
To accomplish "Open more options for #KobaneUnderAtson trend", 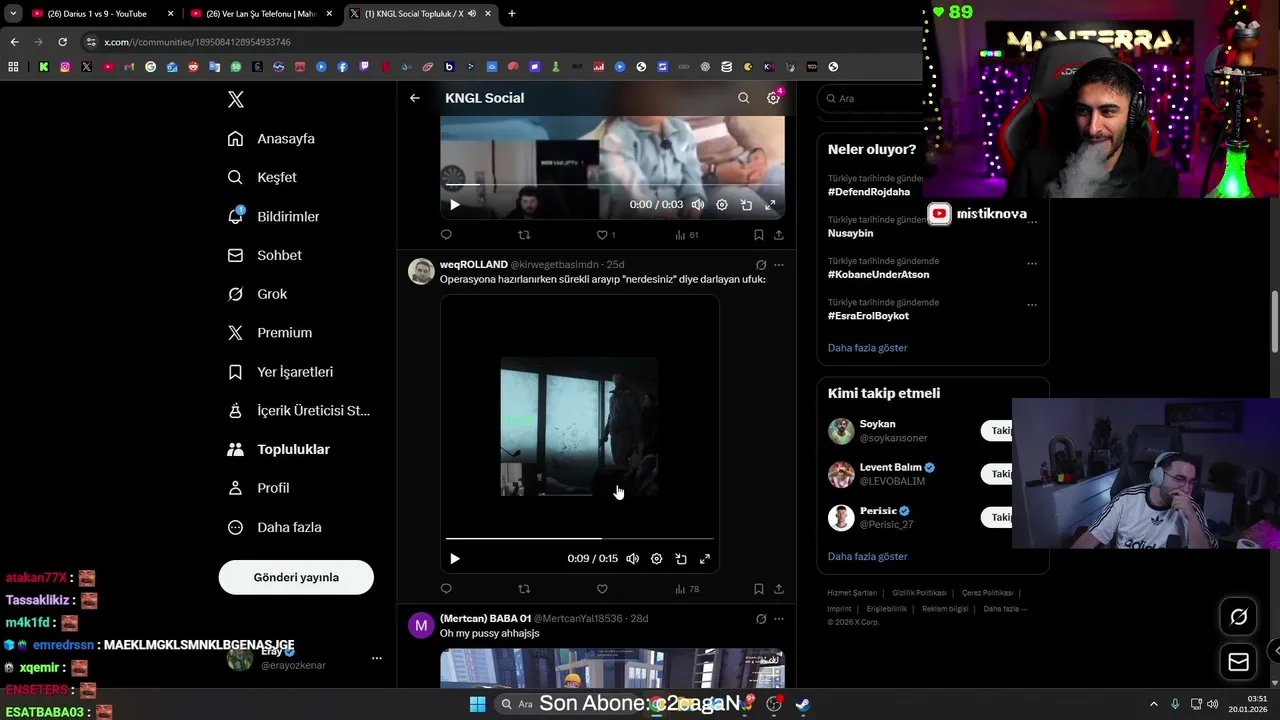I will pos(1032,264).
